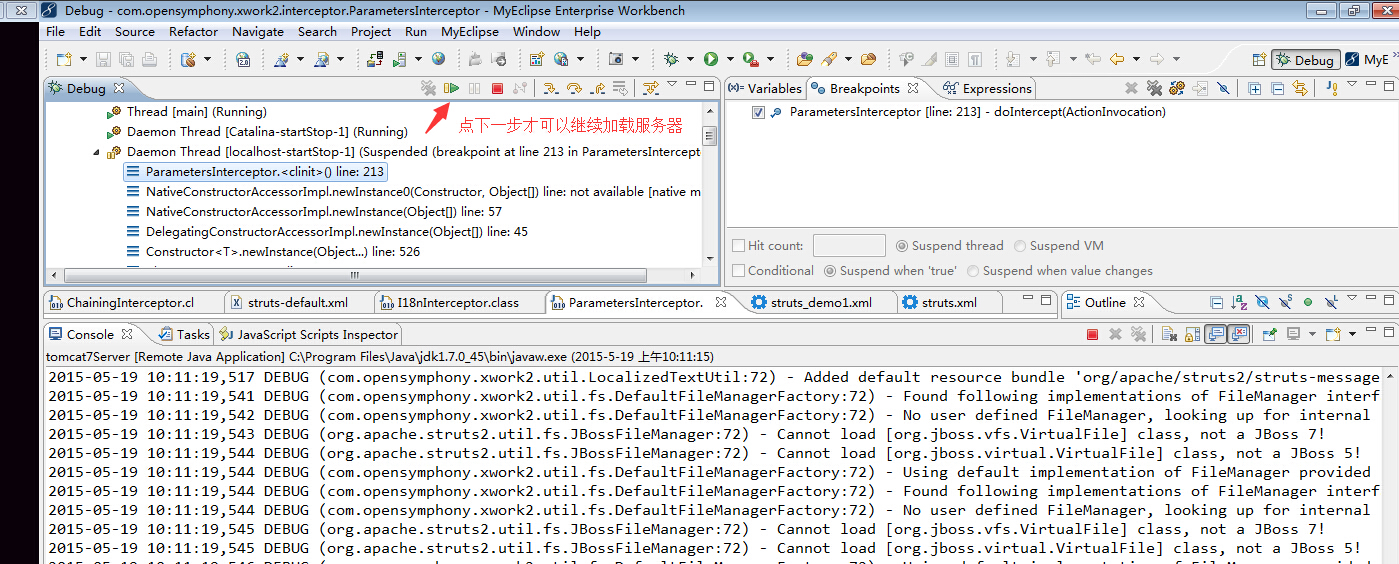Enable the Hit count checkbox
The image size is (1399, 564).
point(739,246)
